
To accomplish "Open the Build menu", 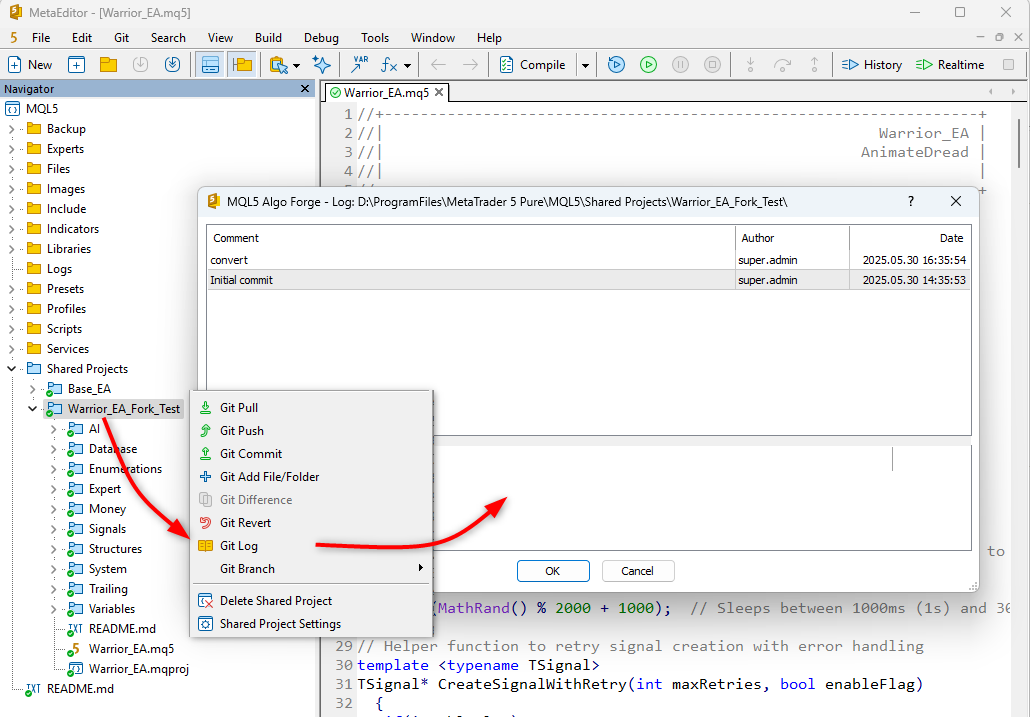I will tap(268, 37).
